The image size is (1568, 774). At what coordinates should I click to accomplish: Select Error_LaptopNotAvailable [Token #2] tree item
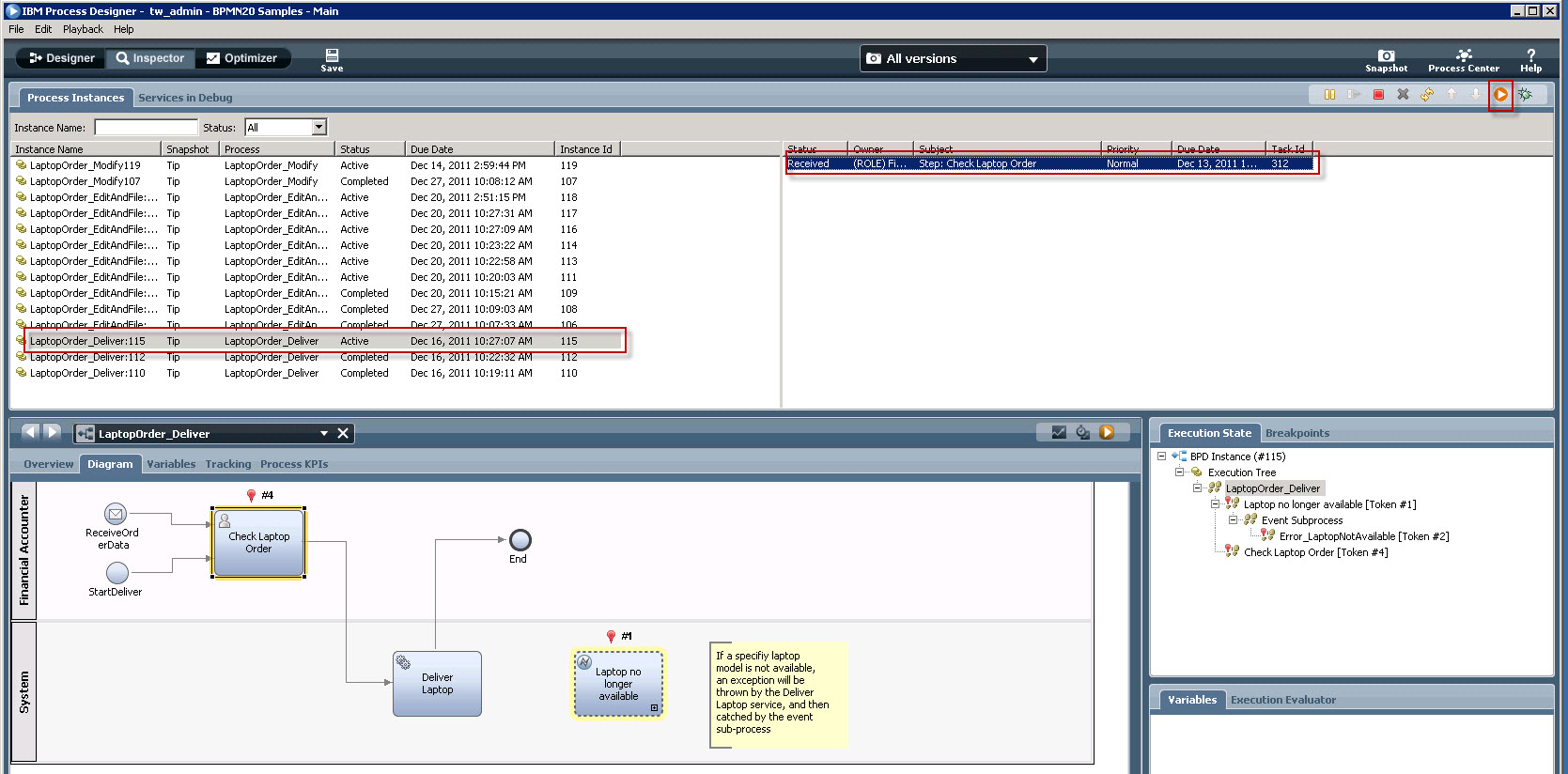click(1364, 536)
